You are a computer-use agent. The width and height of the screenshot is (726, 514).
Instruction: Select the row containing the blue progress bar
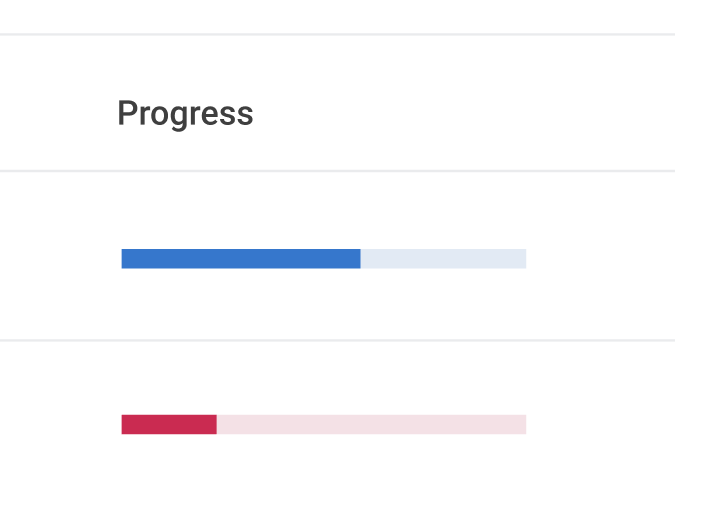337,256
